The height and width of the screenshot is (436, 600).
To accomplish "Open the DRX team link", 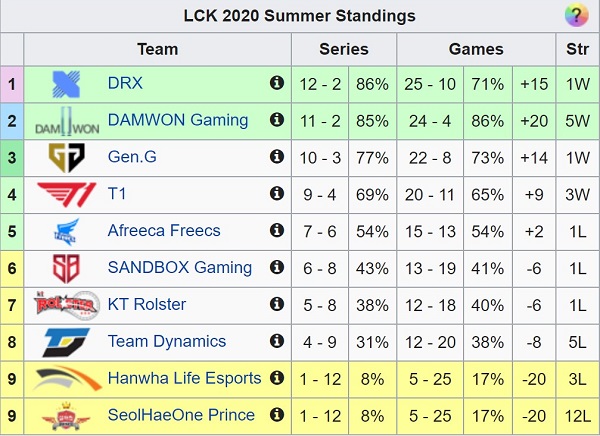I will (125, 84).
